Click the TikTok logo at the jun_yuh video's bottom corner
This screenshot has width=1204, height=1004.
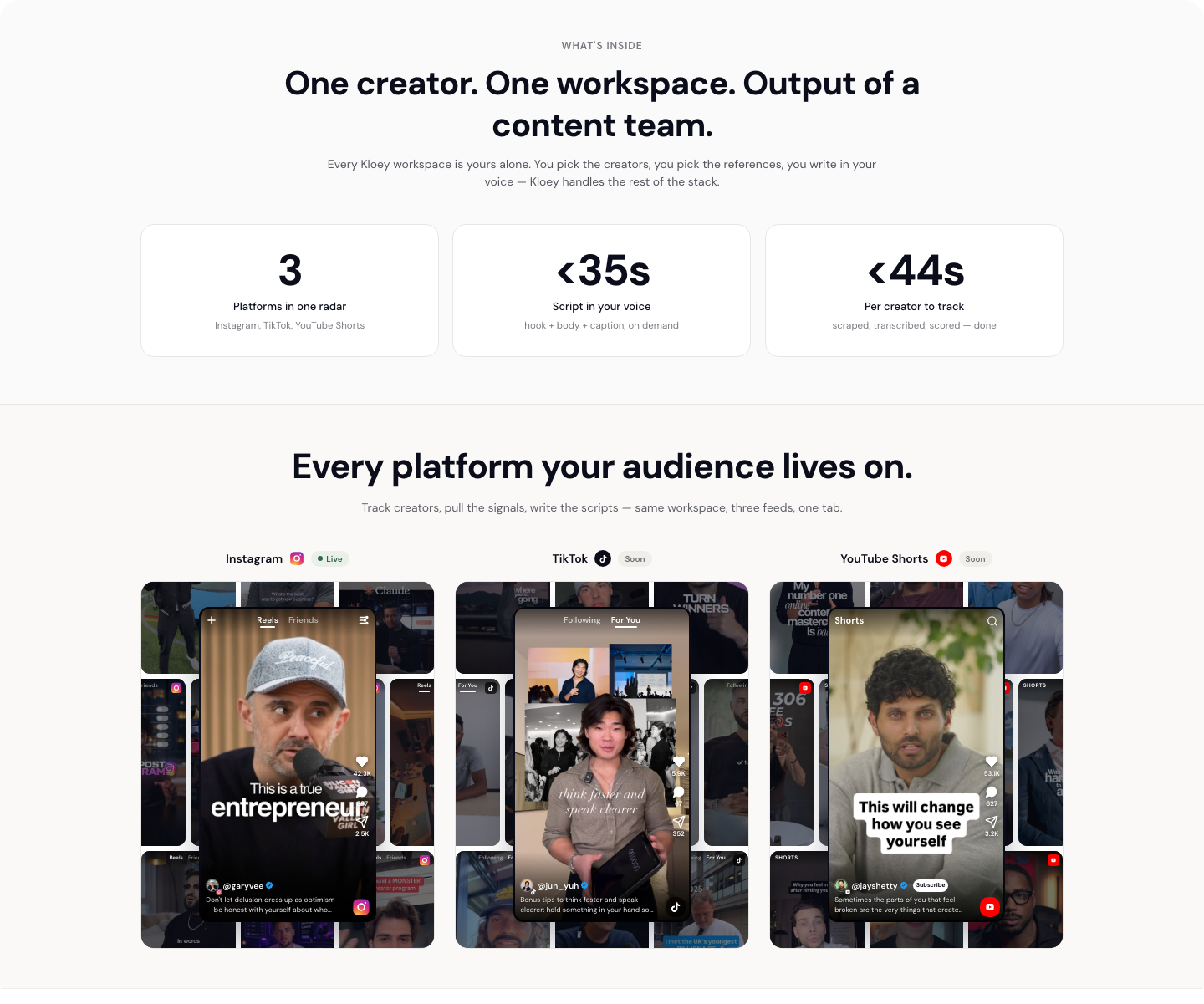[x=676, y=906]
